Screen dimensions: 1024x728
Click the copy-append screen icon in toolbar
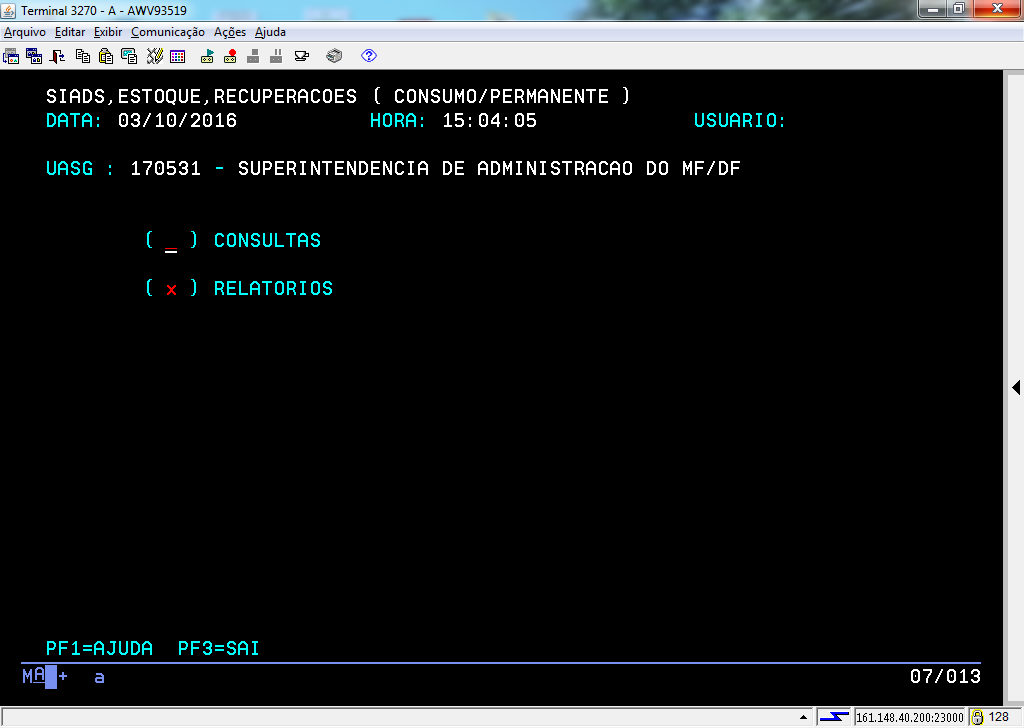click(129, 56)
